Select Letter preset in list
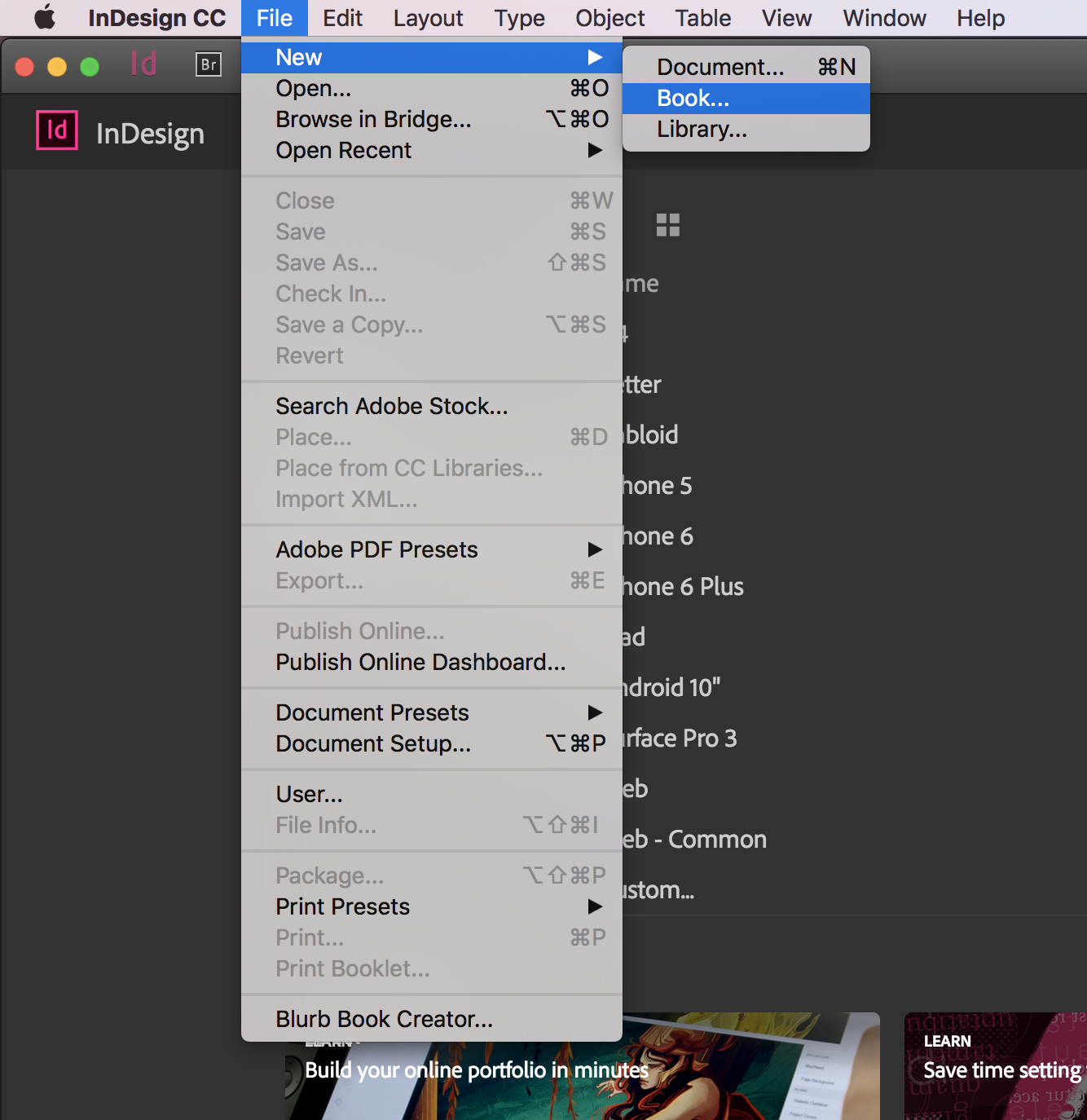This screenshot has width=1087, height=1120. 642,384
